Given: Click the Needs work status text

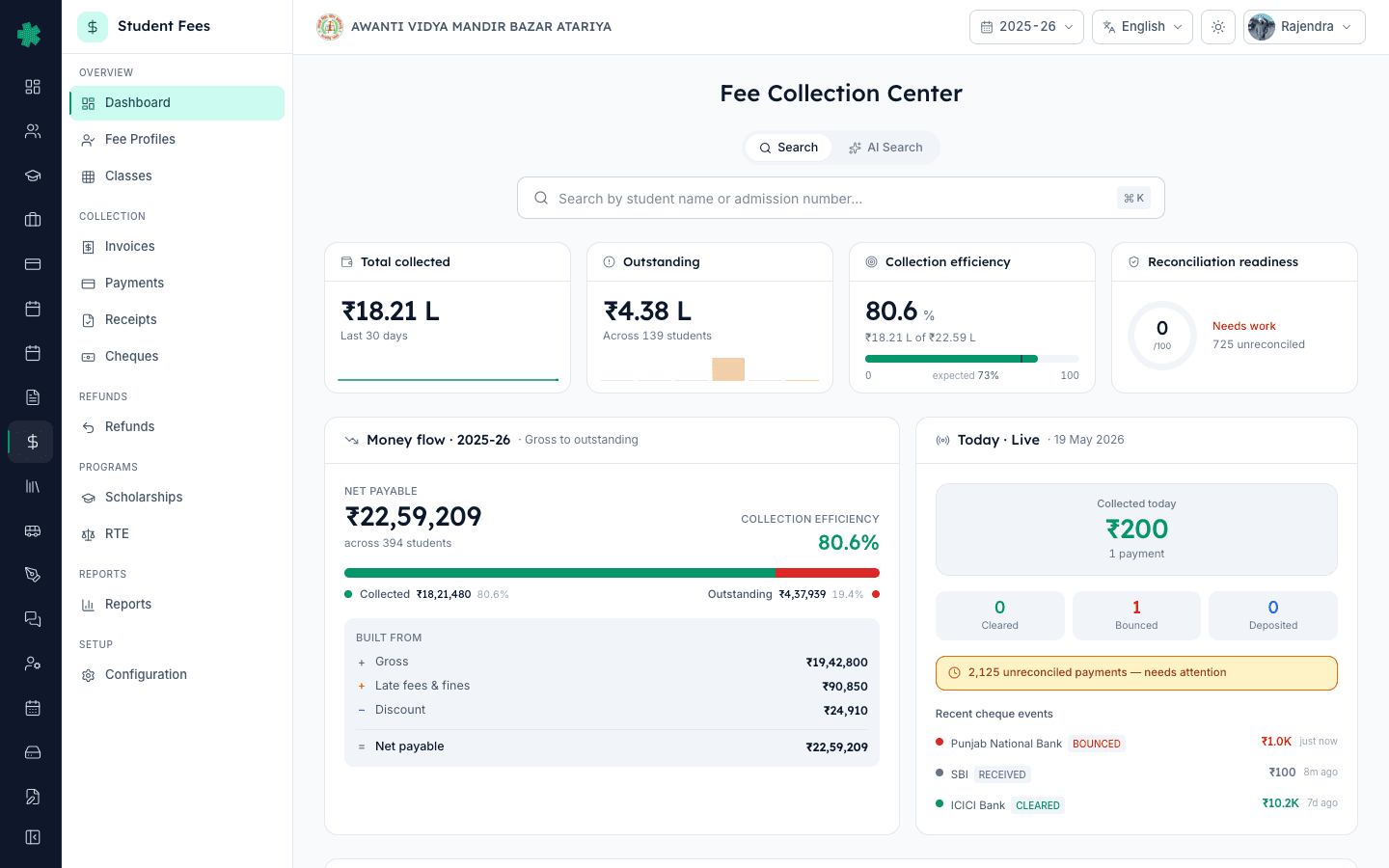Looking at the screenshot, I should point(1244,326).
